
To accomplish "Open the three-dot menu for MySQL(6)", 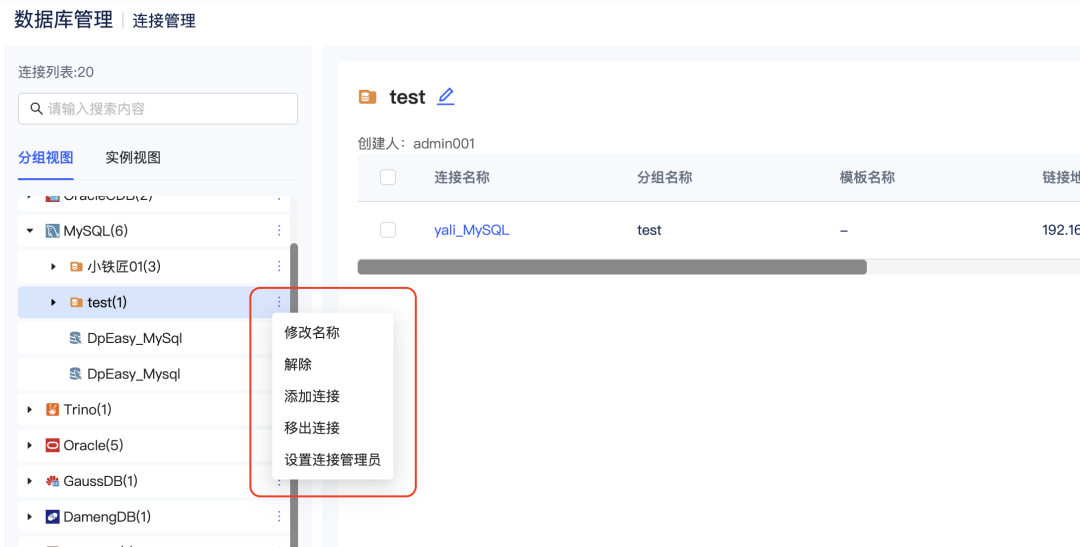I will [279, 230].
